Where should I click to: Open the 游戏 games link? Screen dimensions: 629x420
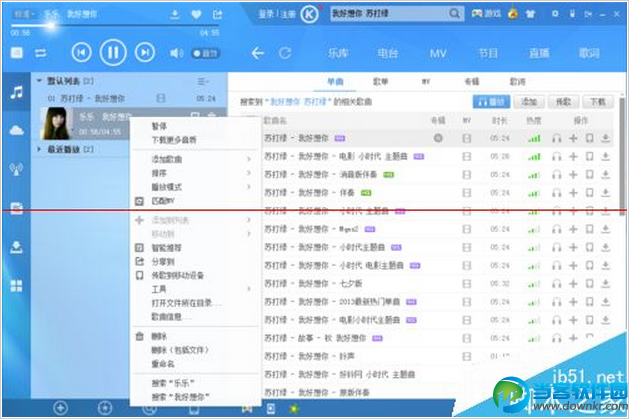point(486,14)
